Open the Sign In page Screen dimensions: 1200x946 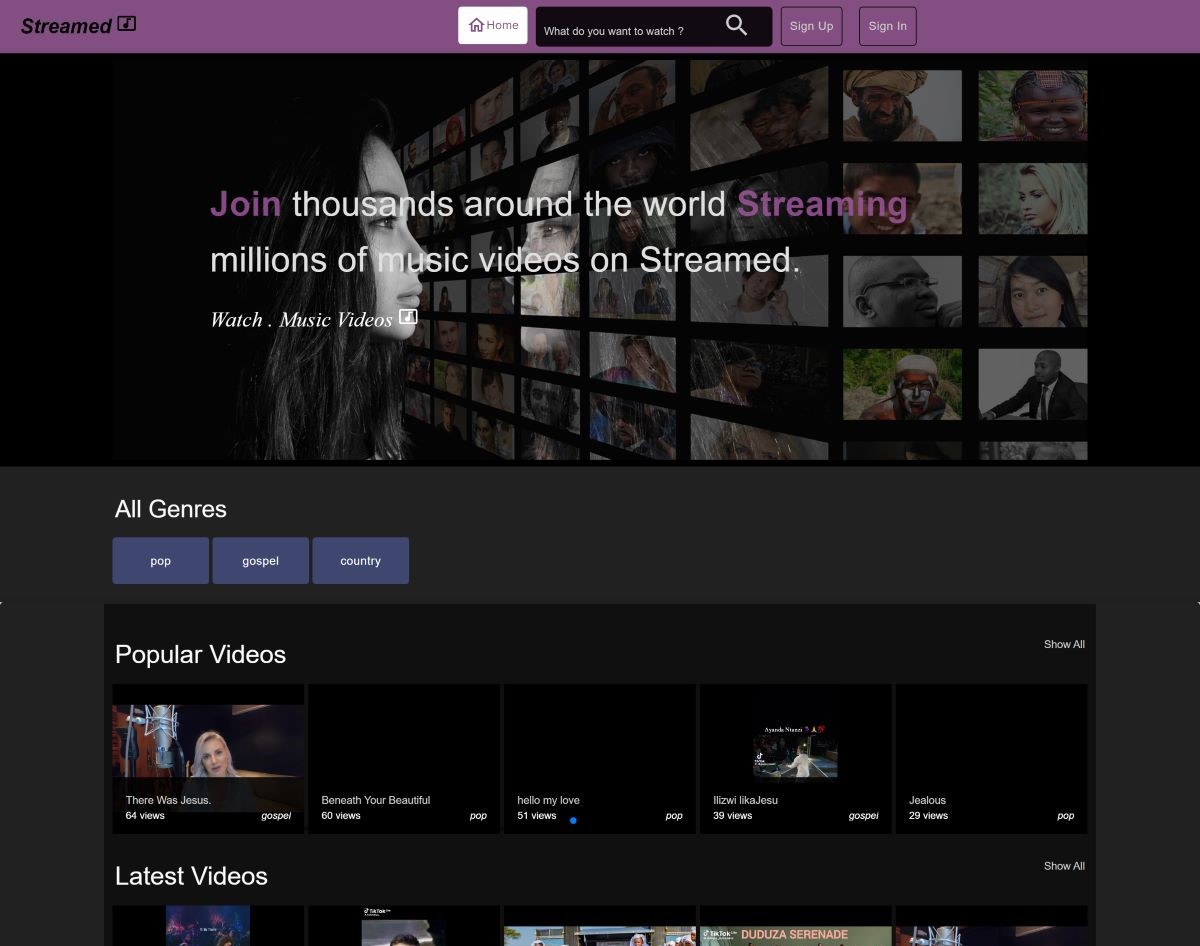(x=887, y=26)
